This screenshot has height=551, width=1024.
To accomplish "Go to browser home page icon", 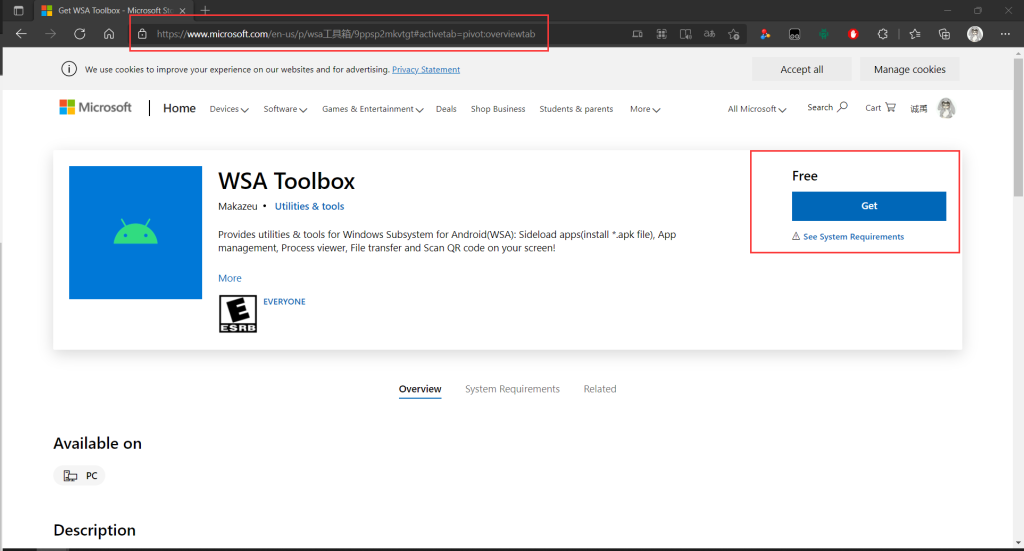I will click(x=109, y=34).
